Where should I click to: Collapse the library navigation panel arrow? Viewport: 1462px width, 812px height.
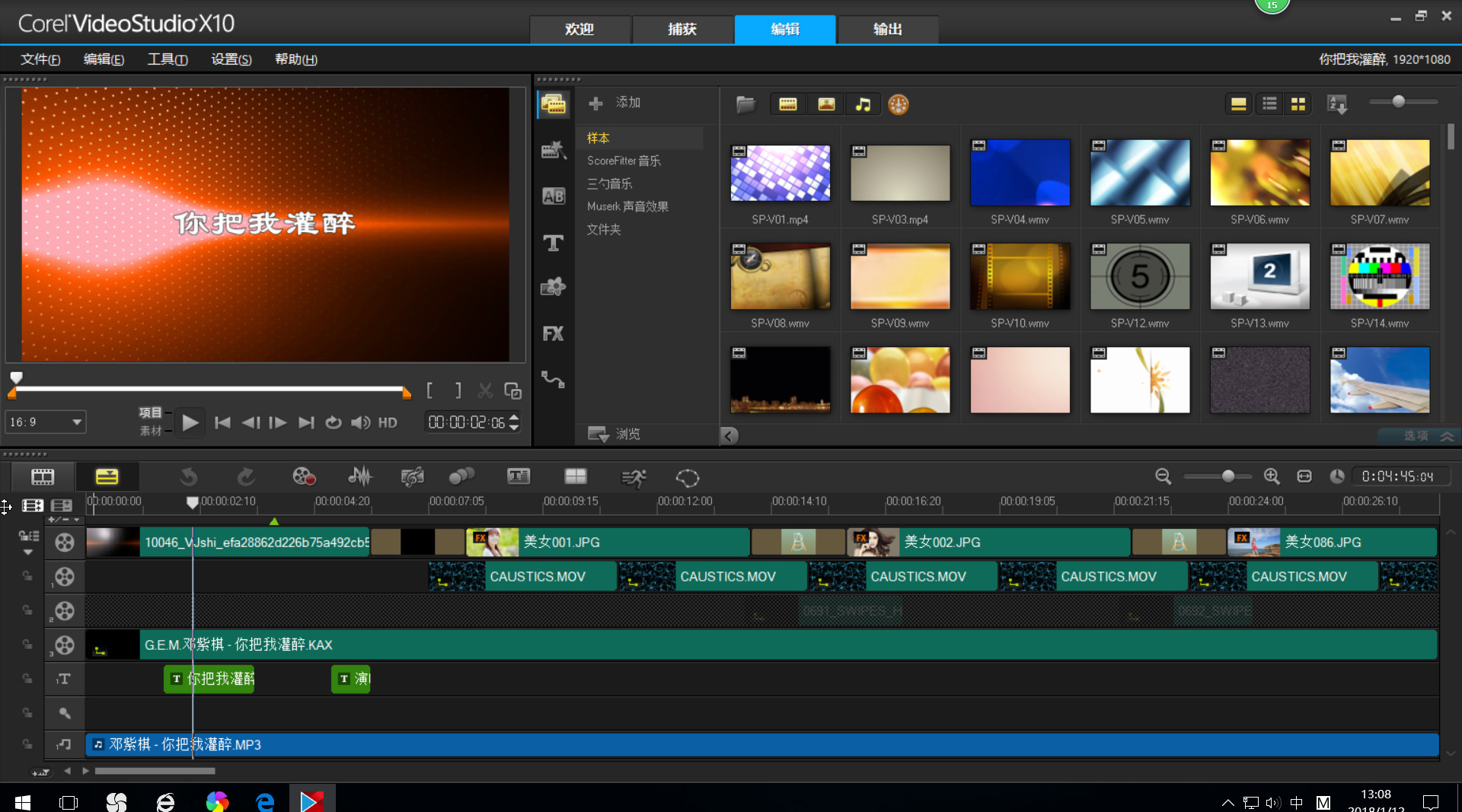(x=729, y=435)
